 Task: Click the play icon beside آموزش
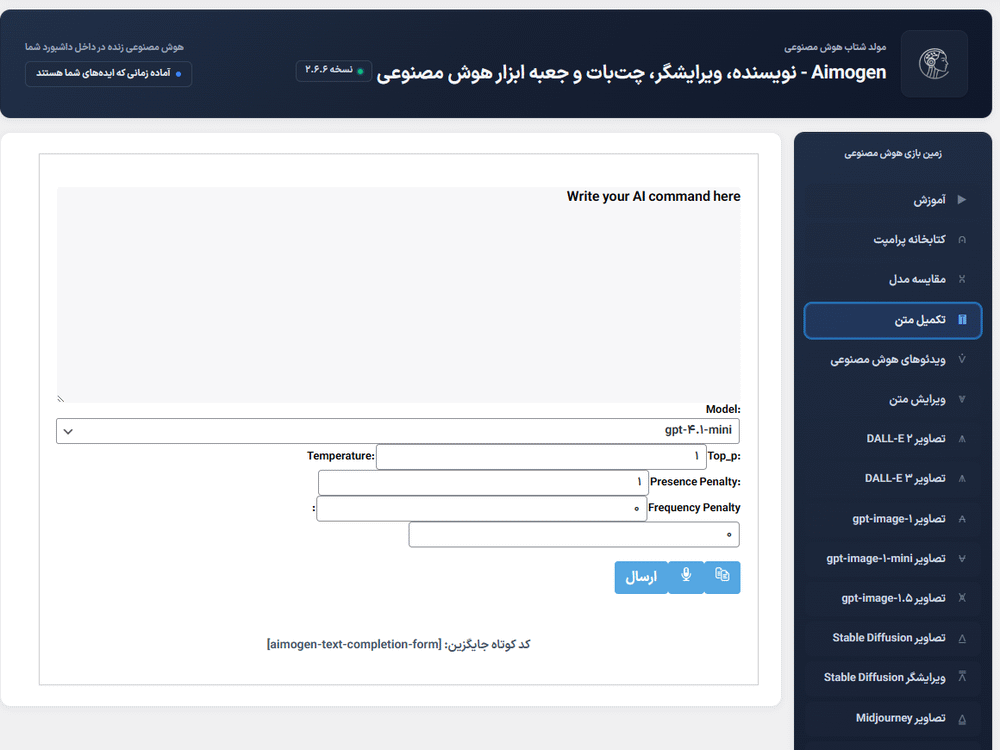click(x=963, y=200)
